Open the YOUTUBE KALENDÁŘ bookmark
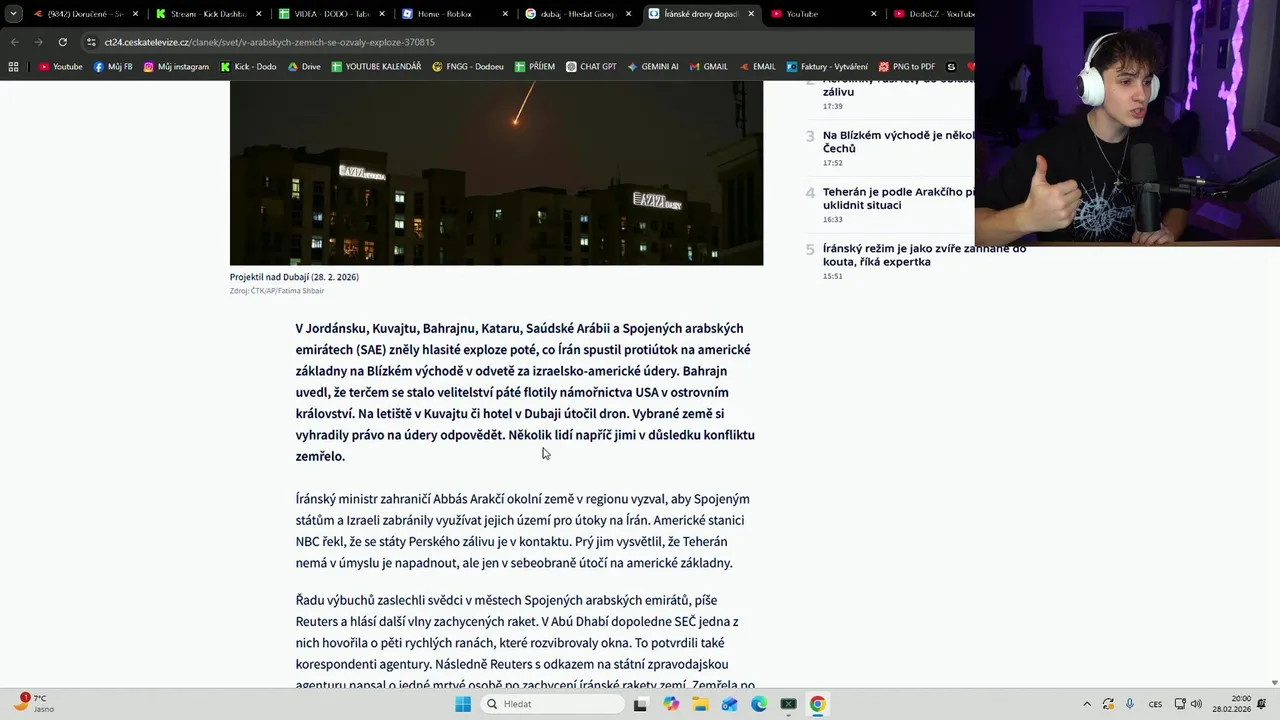Screen dimensions: 1280x720 tap(376, 67)
